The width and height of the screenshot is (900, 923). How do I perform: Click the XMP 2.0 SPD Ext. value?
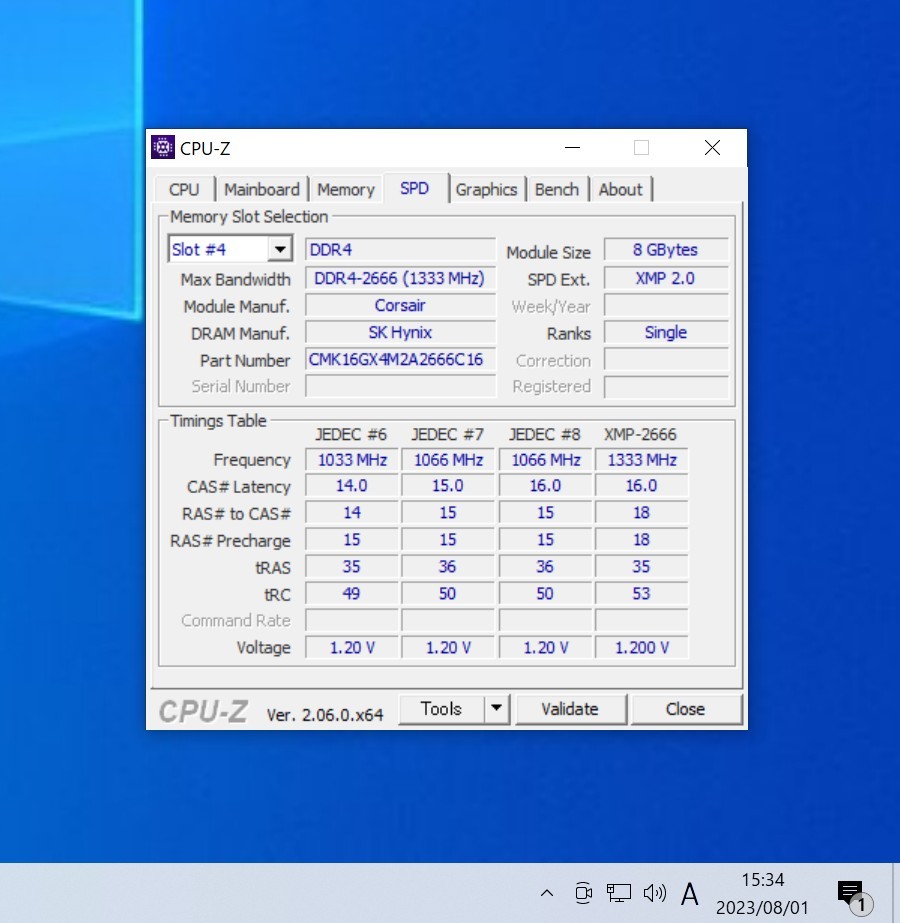pos(666,278)
